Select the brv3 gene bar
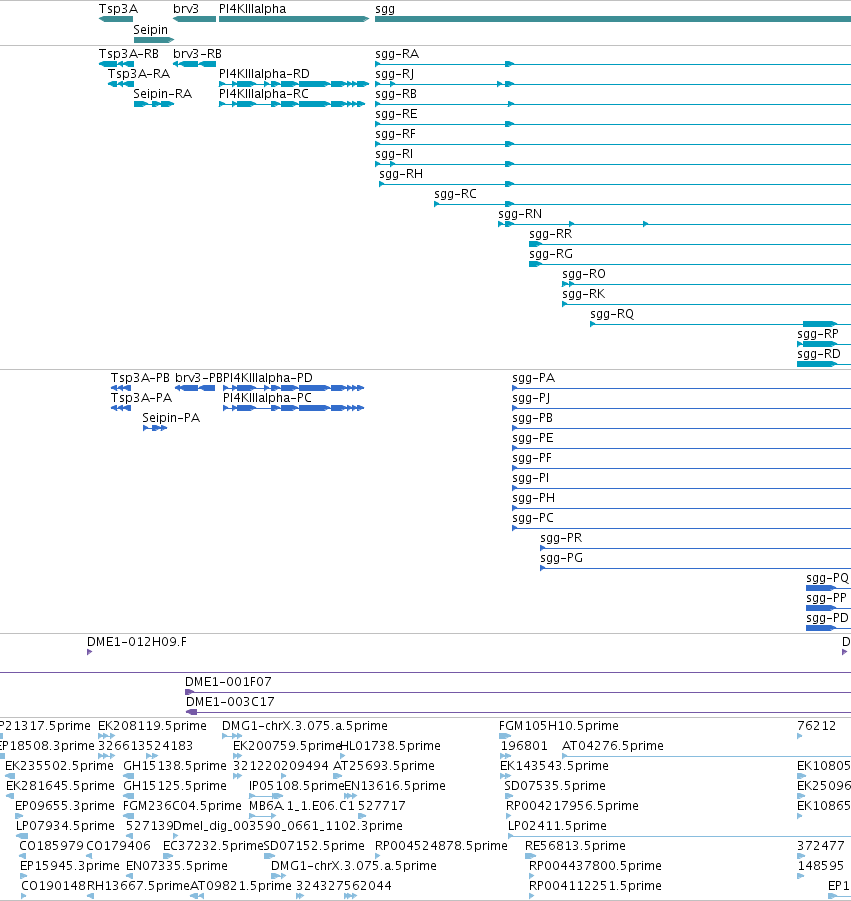The width and height of the screenshot is (851, 901). [x=194, y=19]
